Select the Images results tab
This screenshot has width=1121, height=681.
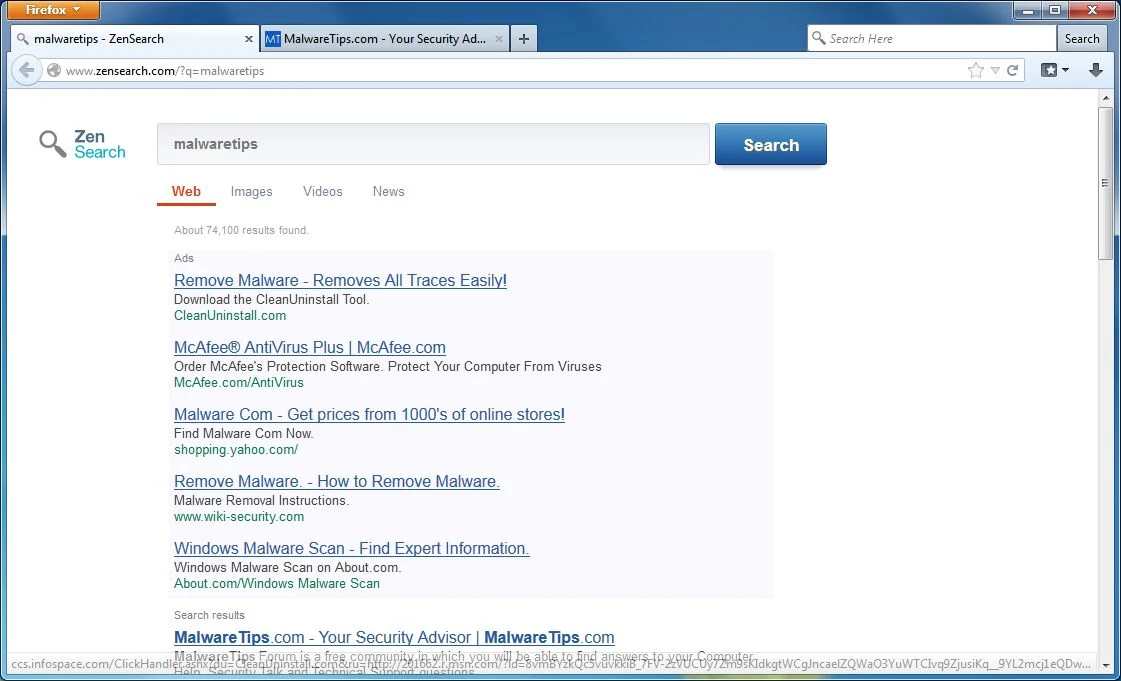252,192
